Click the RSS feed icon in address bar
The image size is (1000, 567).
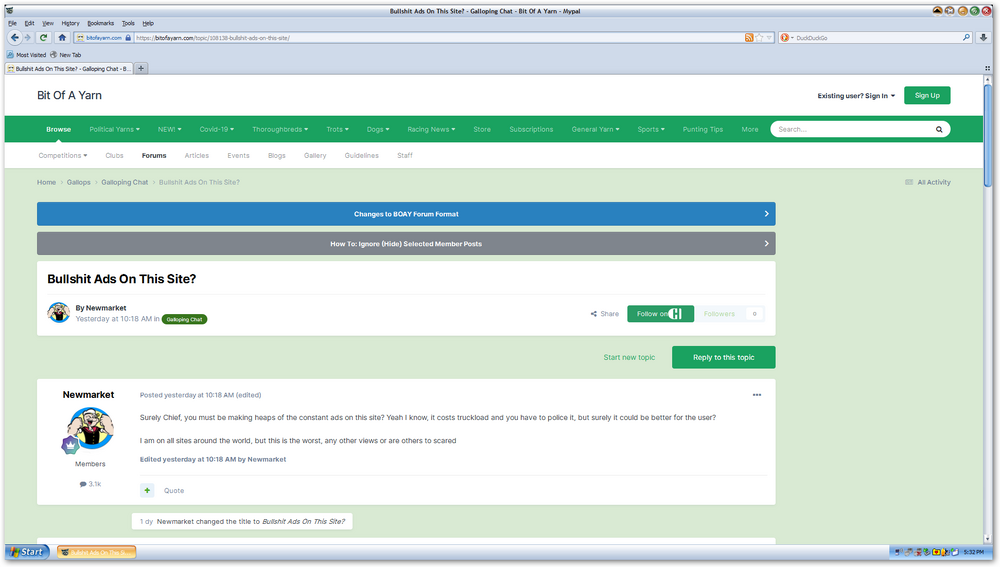point(749,37)
